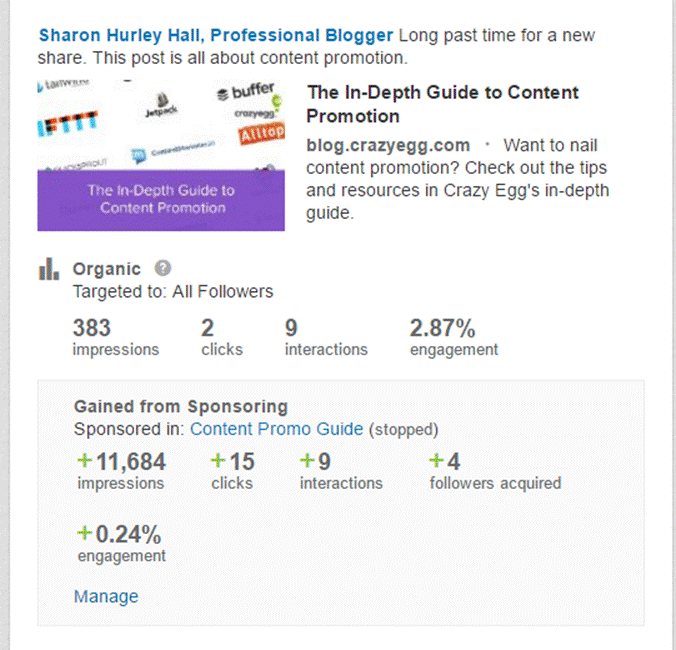Click the Manage link for the sponsored update
Viewport: 676px width, 650px height.
[106, 597]
